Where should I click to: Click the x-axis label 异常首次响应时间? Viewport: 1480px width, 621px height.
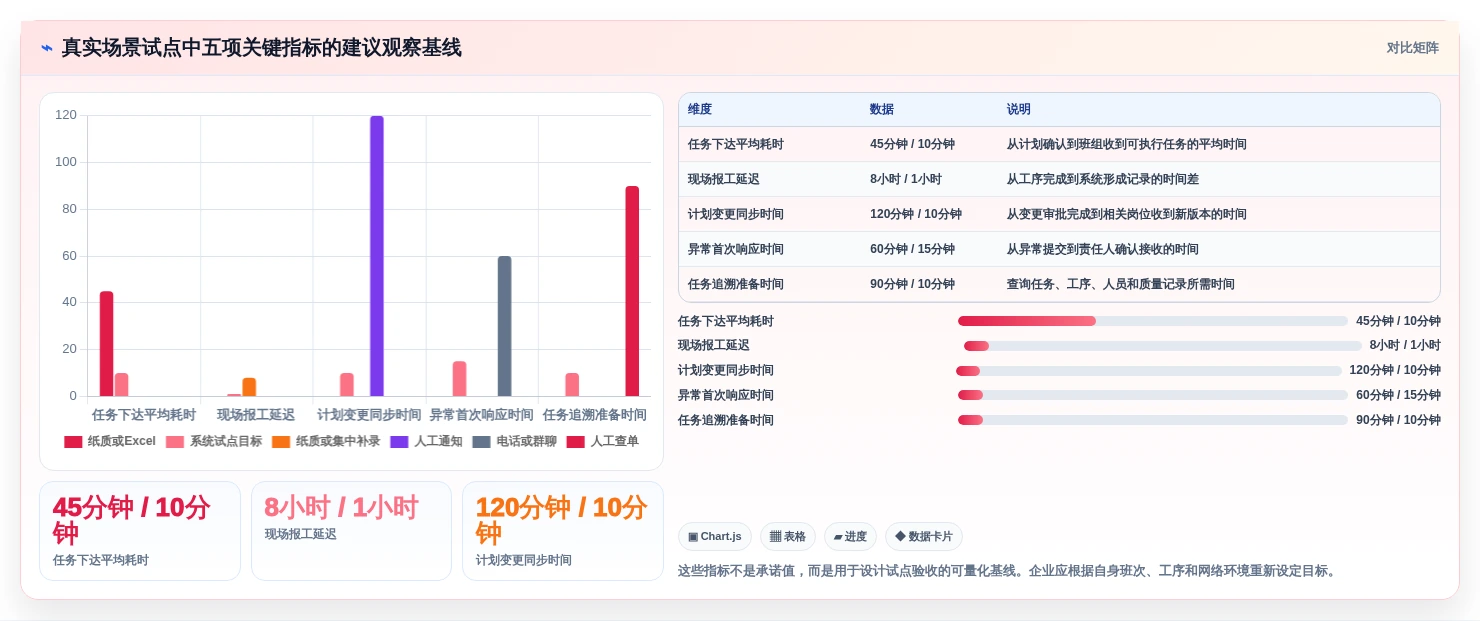pyautogui.click(x=482, y=414)
